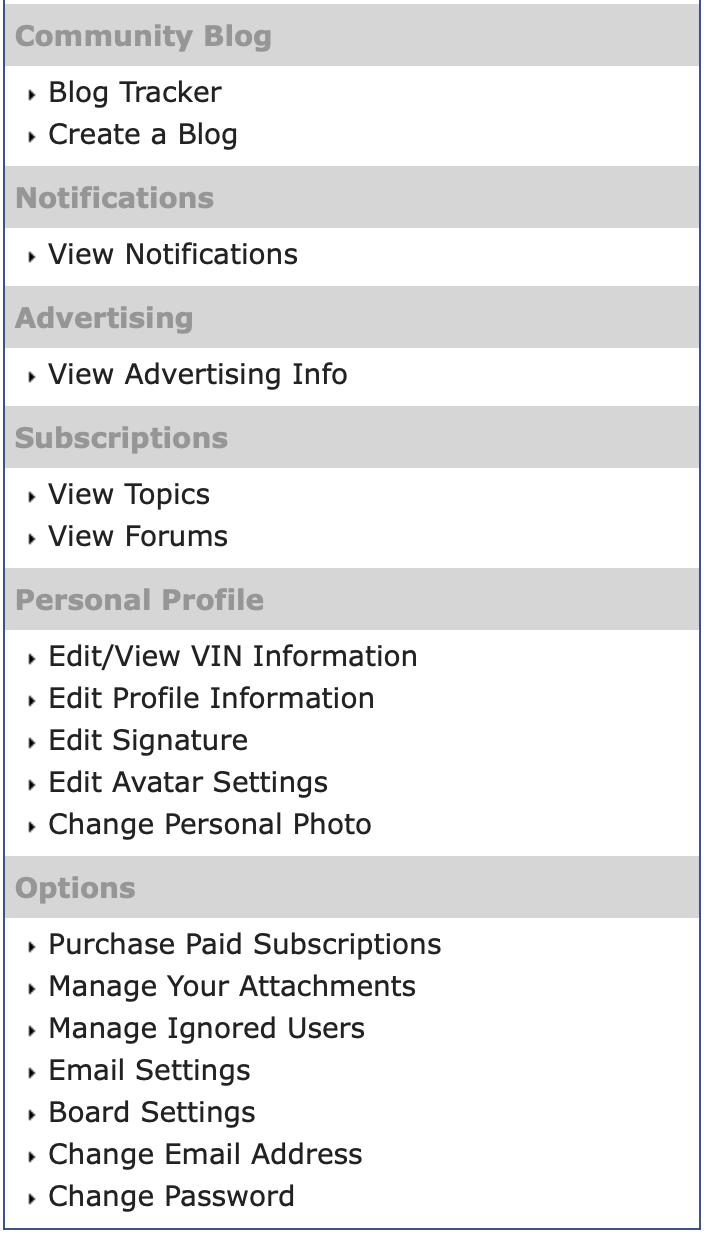Choose Change Personal Photo

point(210,825)
